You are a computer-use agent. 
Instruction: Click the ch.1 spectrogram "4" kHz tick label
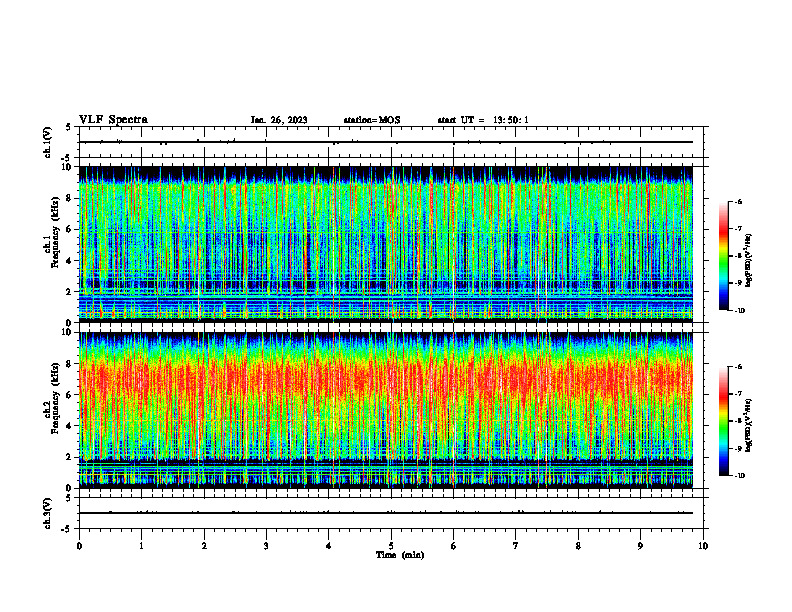pos(70,261)
